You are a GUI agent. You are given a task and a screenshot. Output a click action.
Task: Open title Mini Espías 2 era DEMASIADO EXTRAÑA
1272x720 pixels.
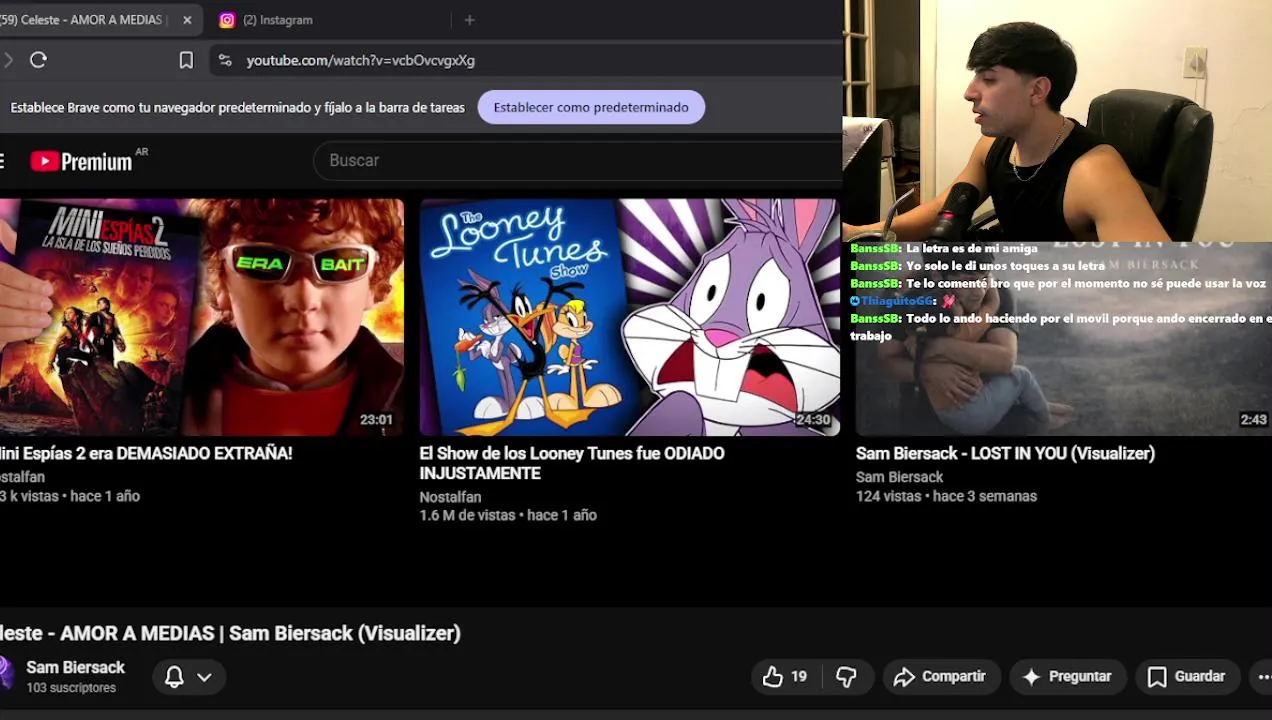146,453
